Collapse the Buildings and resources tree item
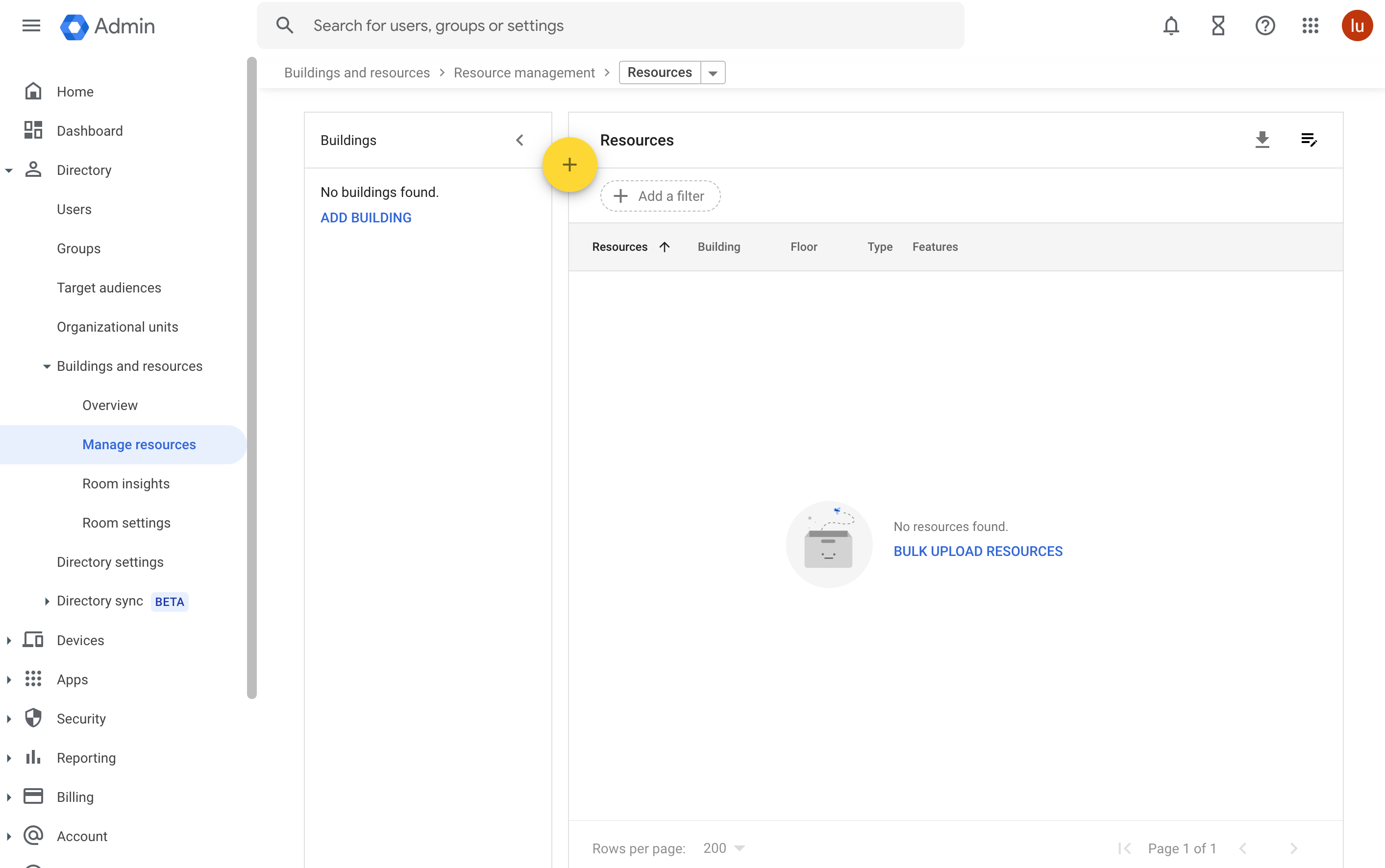1385x868 pixels. tap(47, 366)
